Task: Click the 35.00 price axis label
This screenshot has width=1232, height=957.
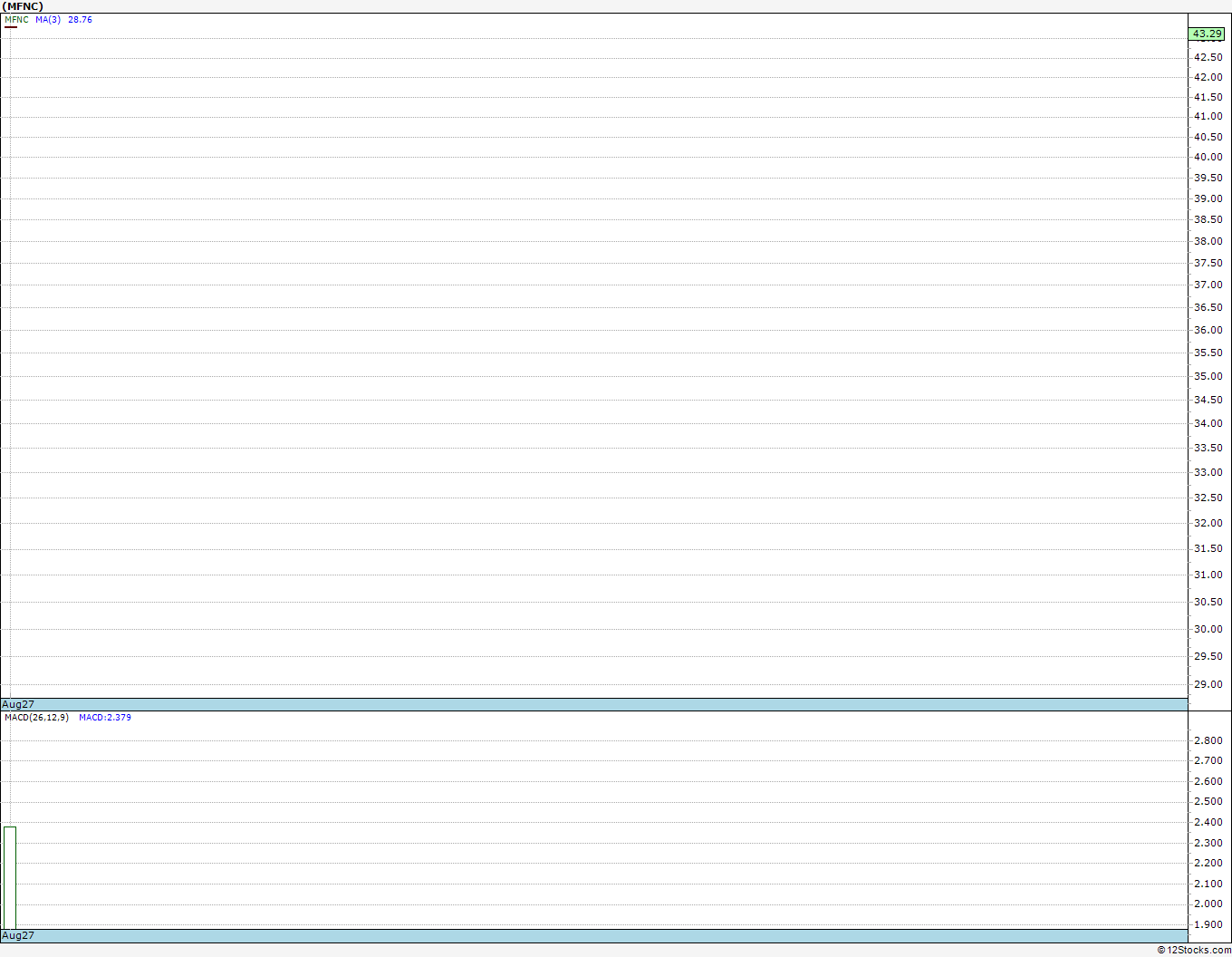Action: (x=1208, y=376)
